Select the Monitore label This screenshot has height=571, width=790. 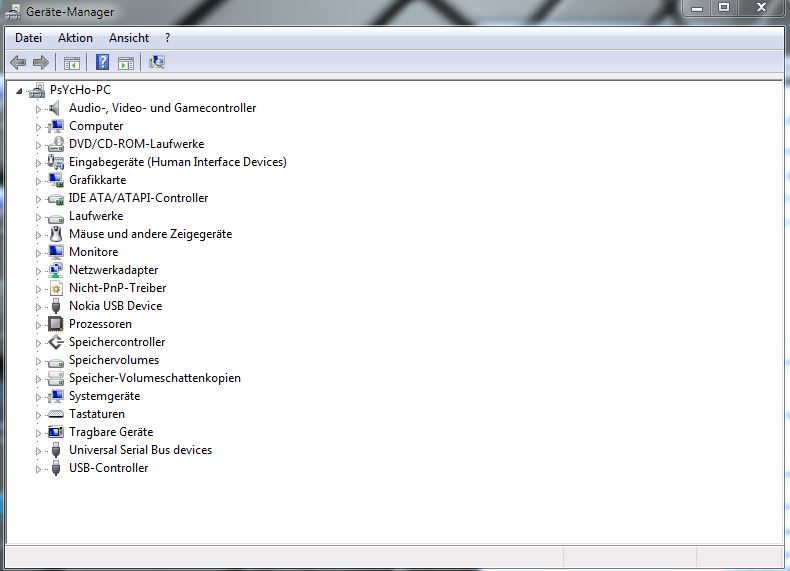[x=94, y=251]
